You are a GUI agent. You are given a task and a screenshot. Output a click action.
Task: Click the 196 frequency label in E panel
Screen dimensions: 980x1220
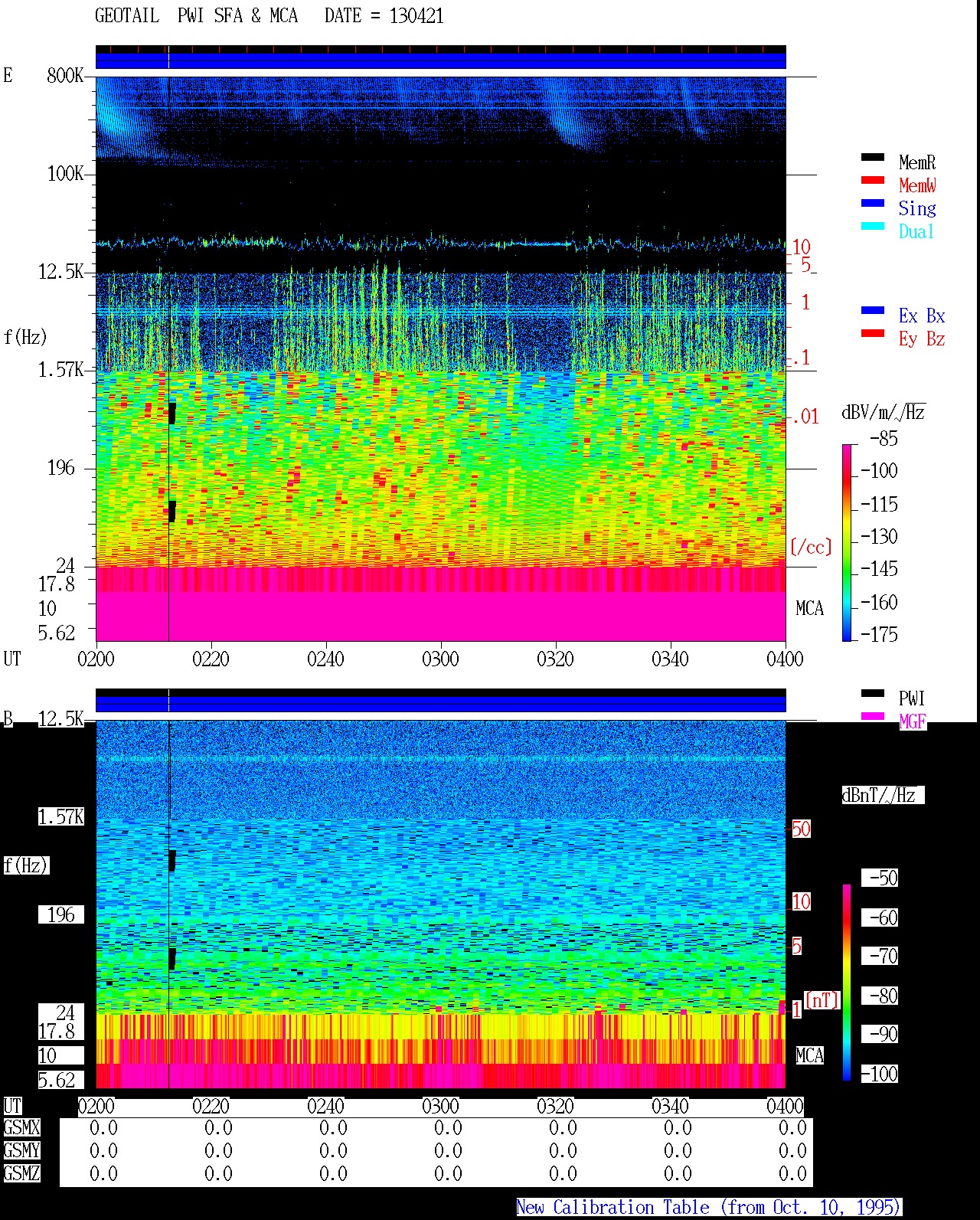(60, 467)
